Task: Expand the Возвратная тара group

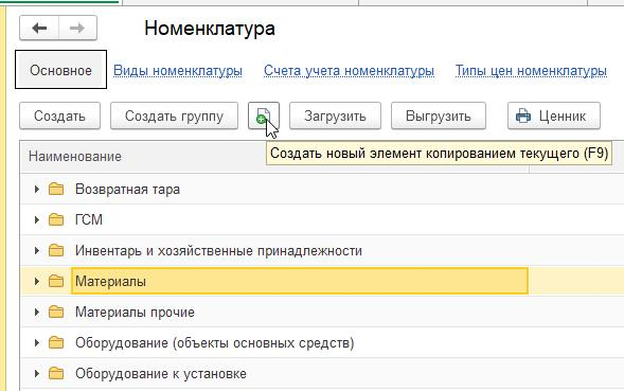Action: pyautogui.click(x=37, y=189)
